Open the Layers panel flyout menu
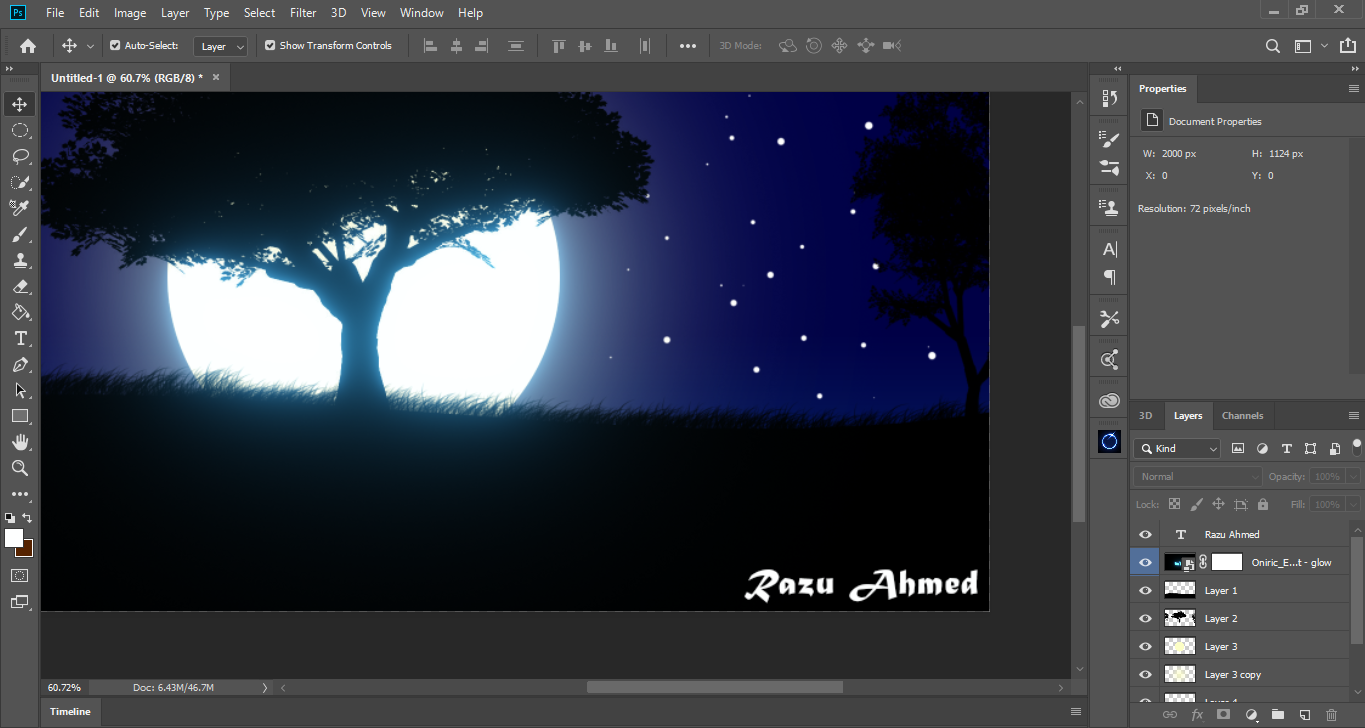Image resolution: width=1365 pixels, height=728 pixels. pos(1354,416)
